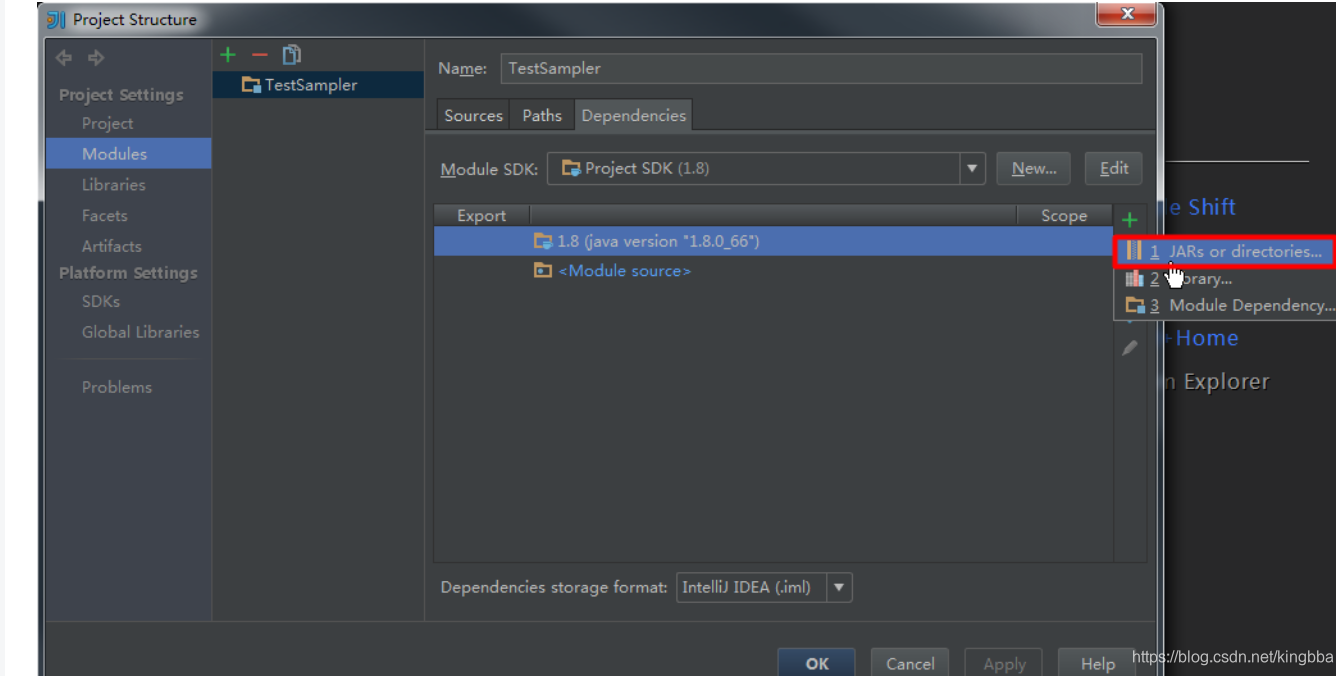Click the pencil edit dependency icon
Viewport: 1344px width, 676px height.
point(1130,348)
